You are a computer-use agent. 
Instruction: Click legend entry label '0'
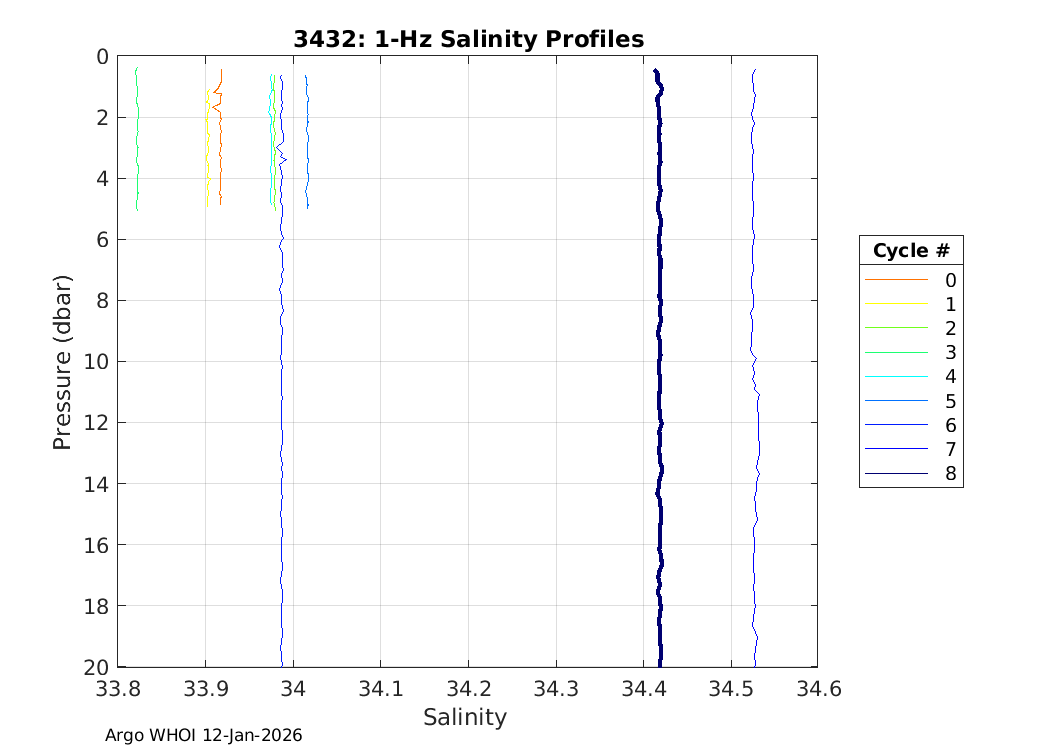950,280
